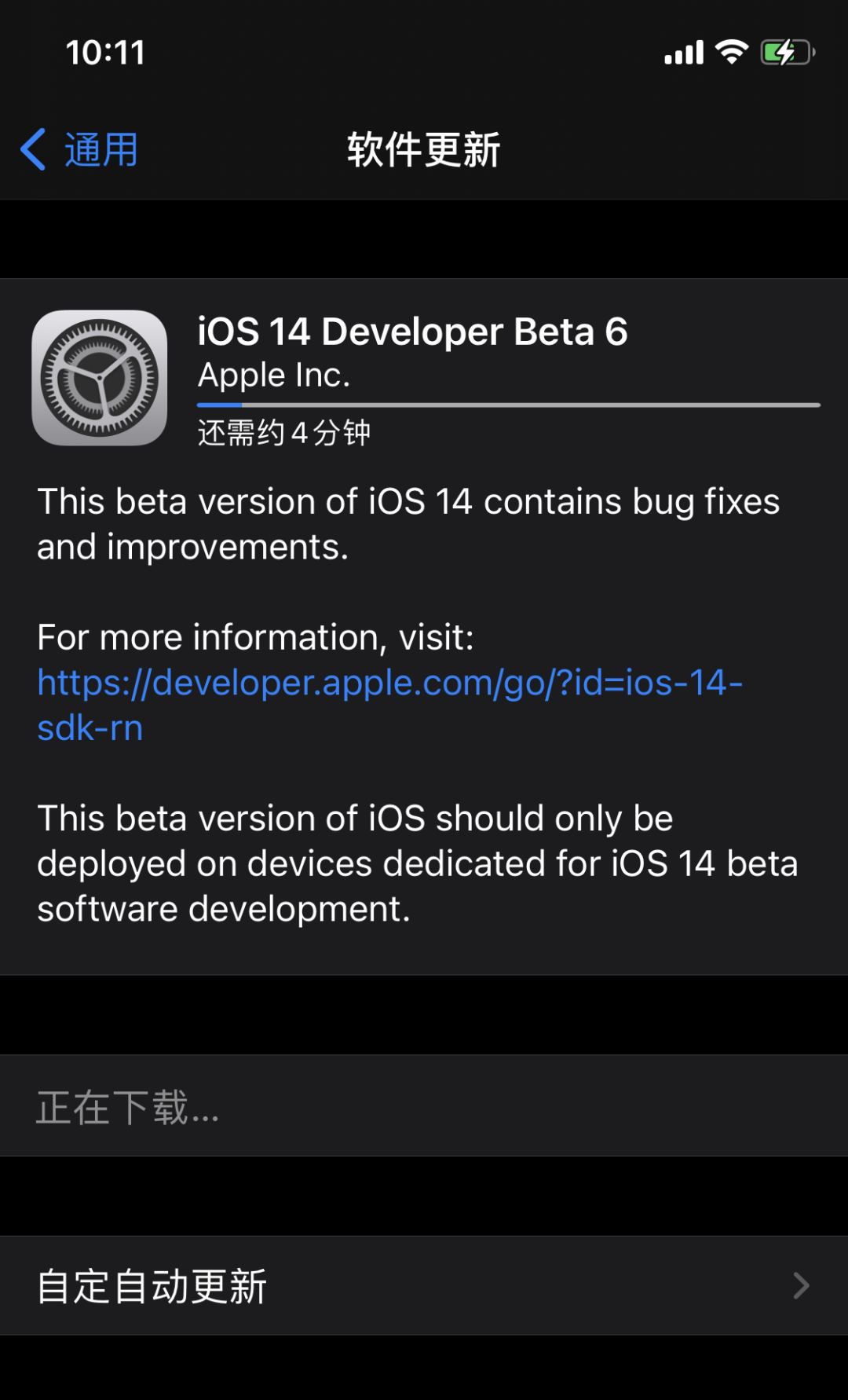Tap the blue back chevron icon
Viewport: 848px width, 1400px height.
[33, 149]
